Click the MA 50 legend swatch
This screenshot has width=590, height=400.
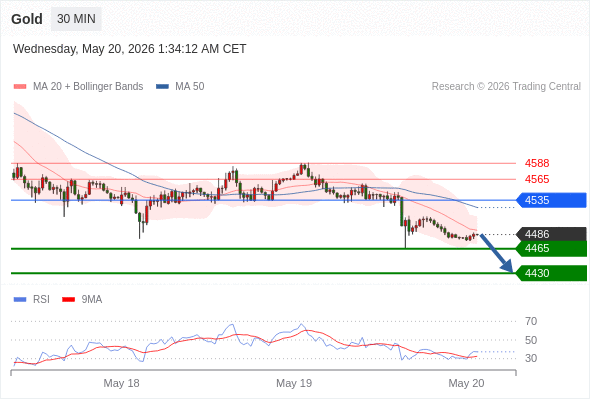coord(162,87)
